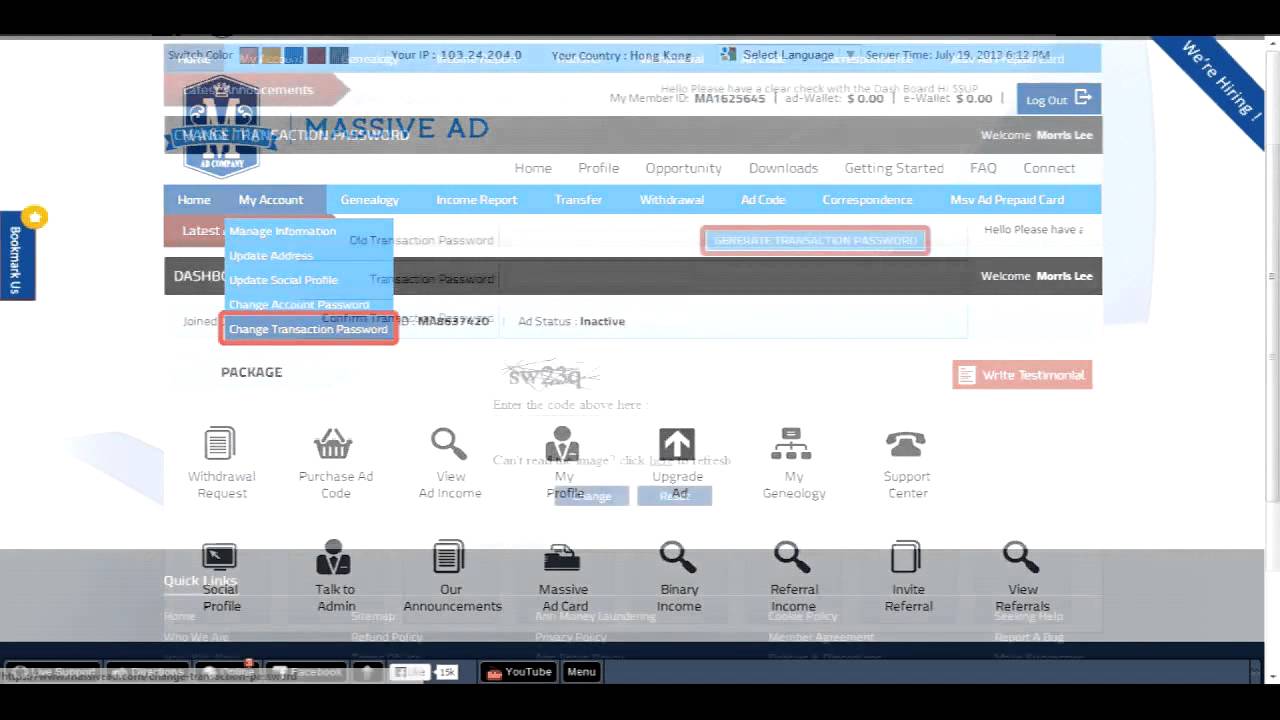
Task: Choose Update Social Profile menu entry
Action: click(283, 280)
